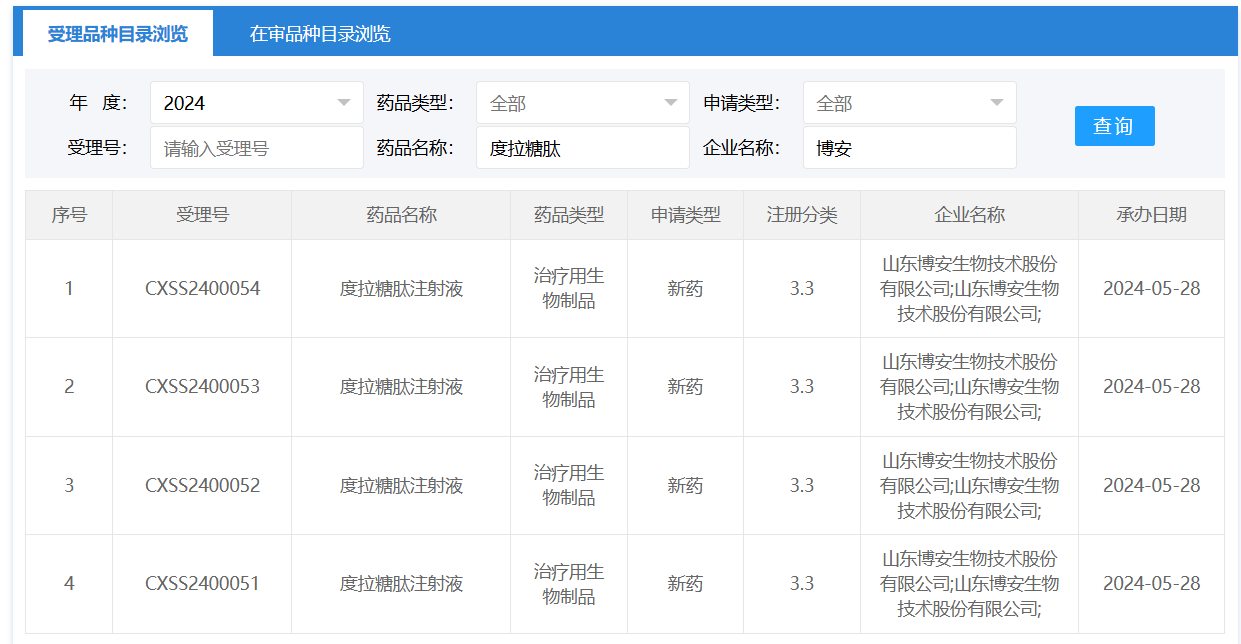Click the 序号 column header
This screenshot has width=1241, height=644.
point(69,215)
